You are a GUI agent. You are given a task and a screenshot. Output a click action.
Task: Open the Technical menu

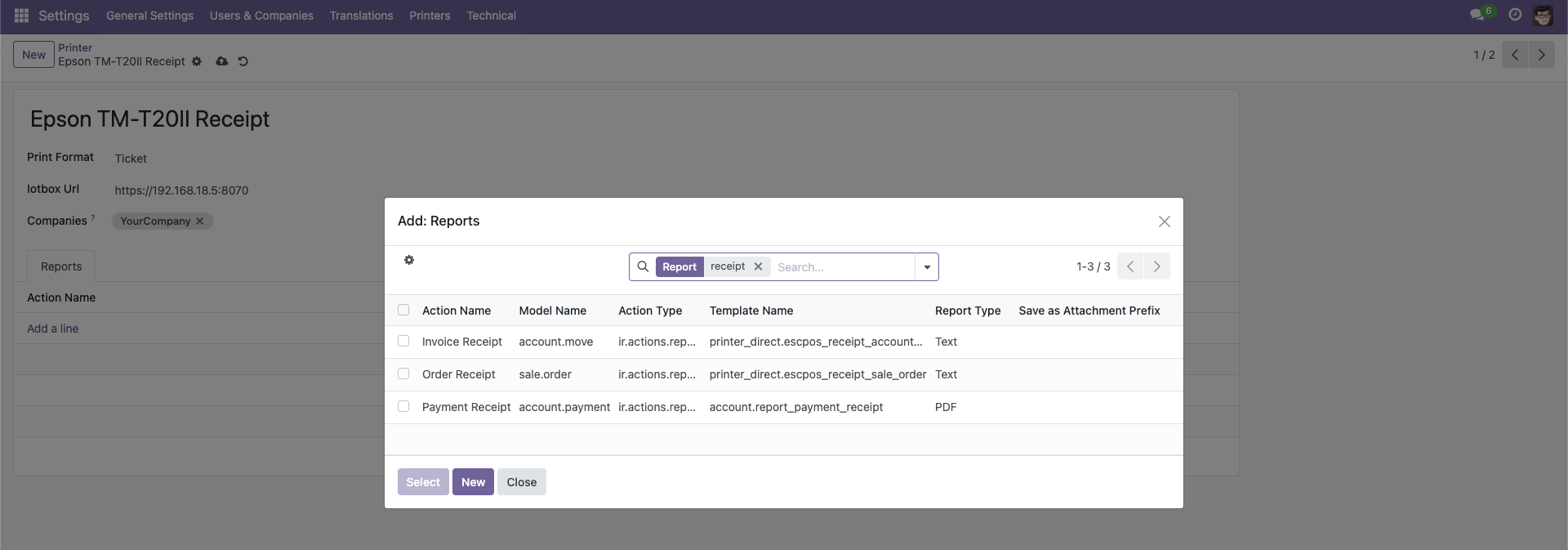coord(491,16)
